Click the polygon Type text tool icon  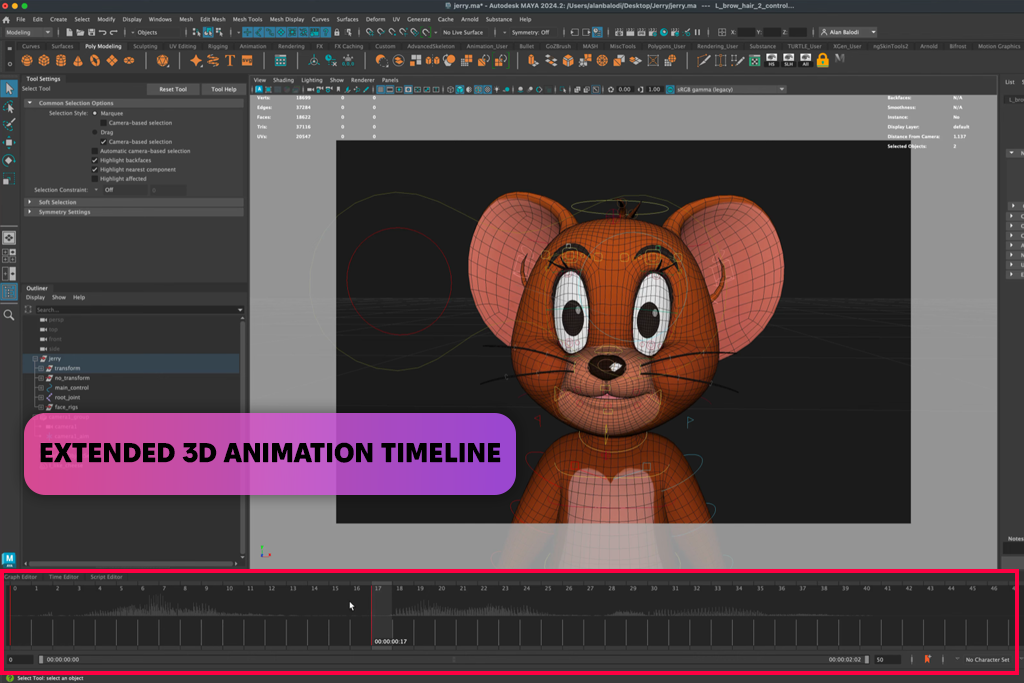tap(230, 61)
